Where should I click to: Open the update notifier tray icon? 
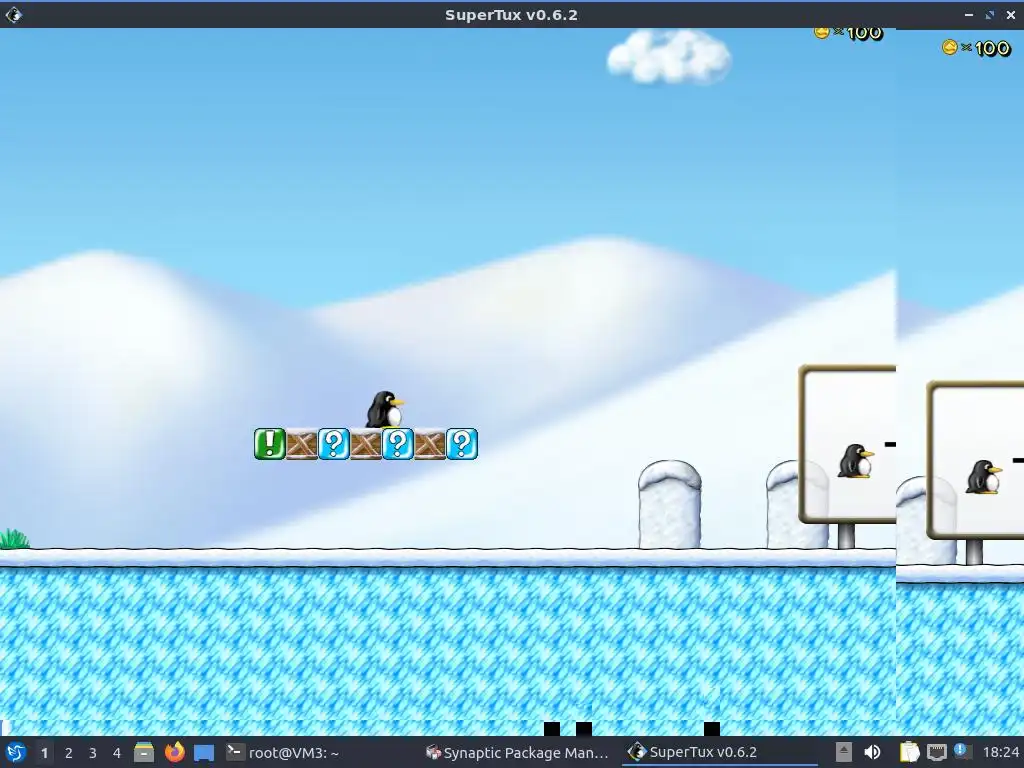click(x=961, y=751)
